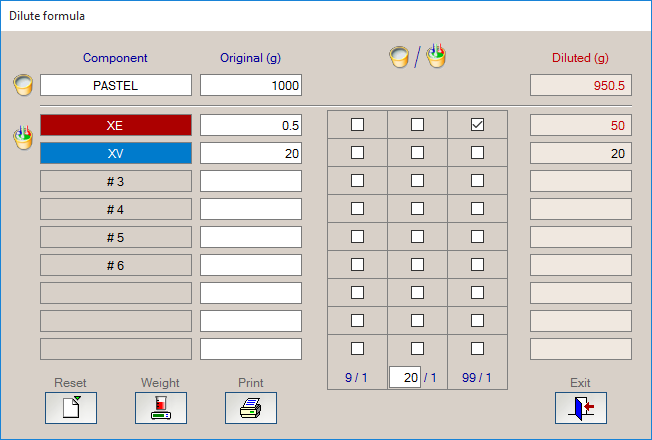Click the white bucket icon in ratio header
Screen dimensions: 652x440
pos(399,57)
